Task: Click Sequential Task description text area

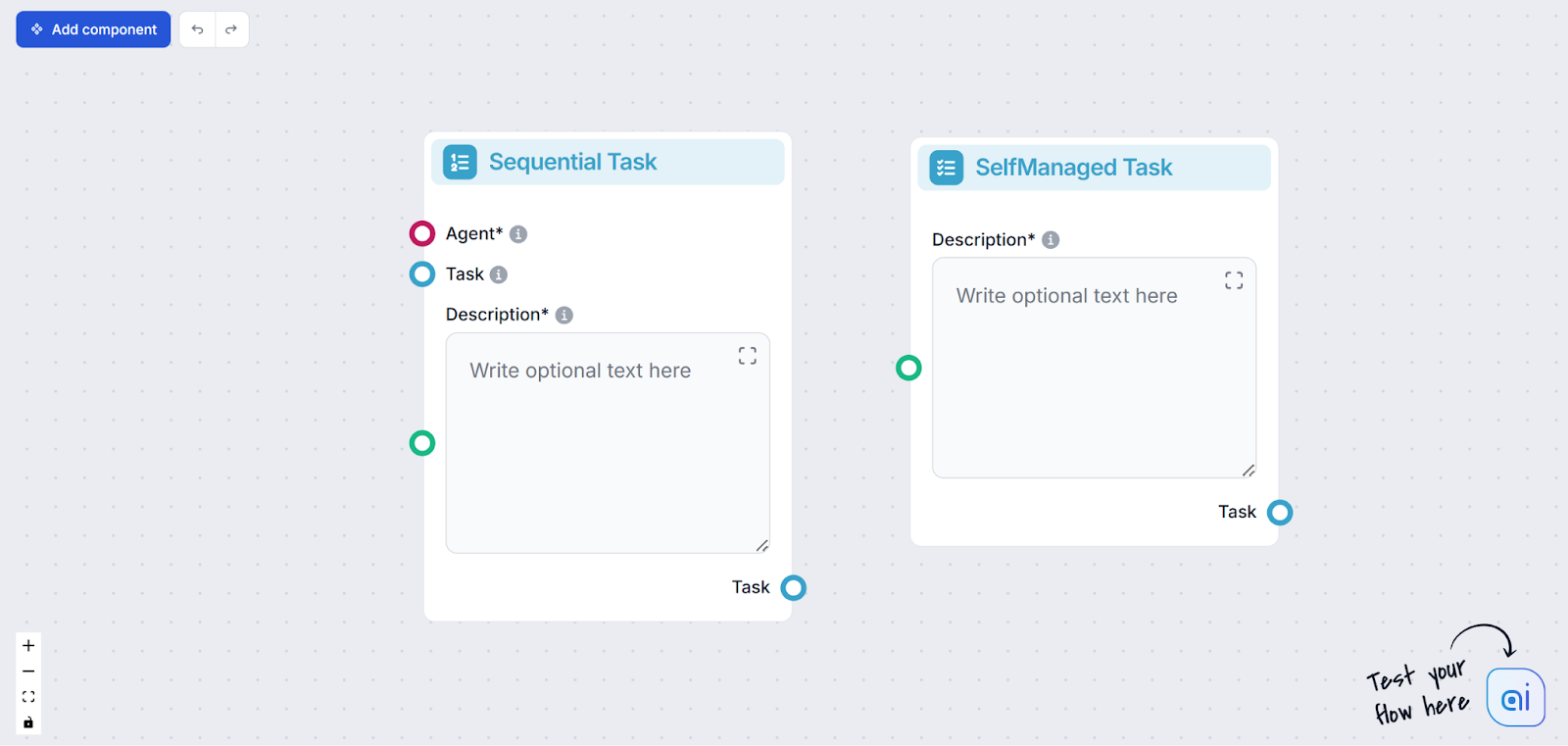Action: pos(607,443)
